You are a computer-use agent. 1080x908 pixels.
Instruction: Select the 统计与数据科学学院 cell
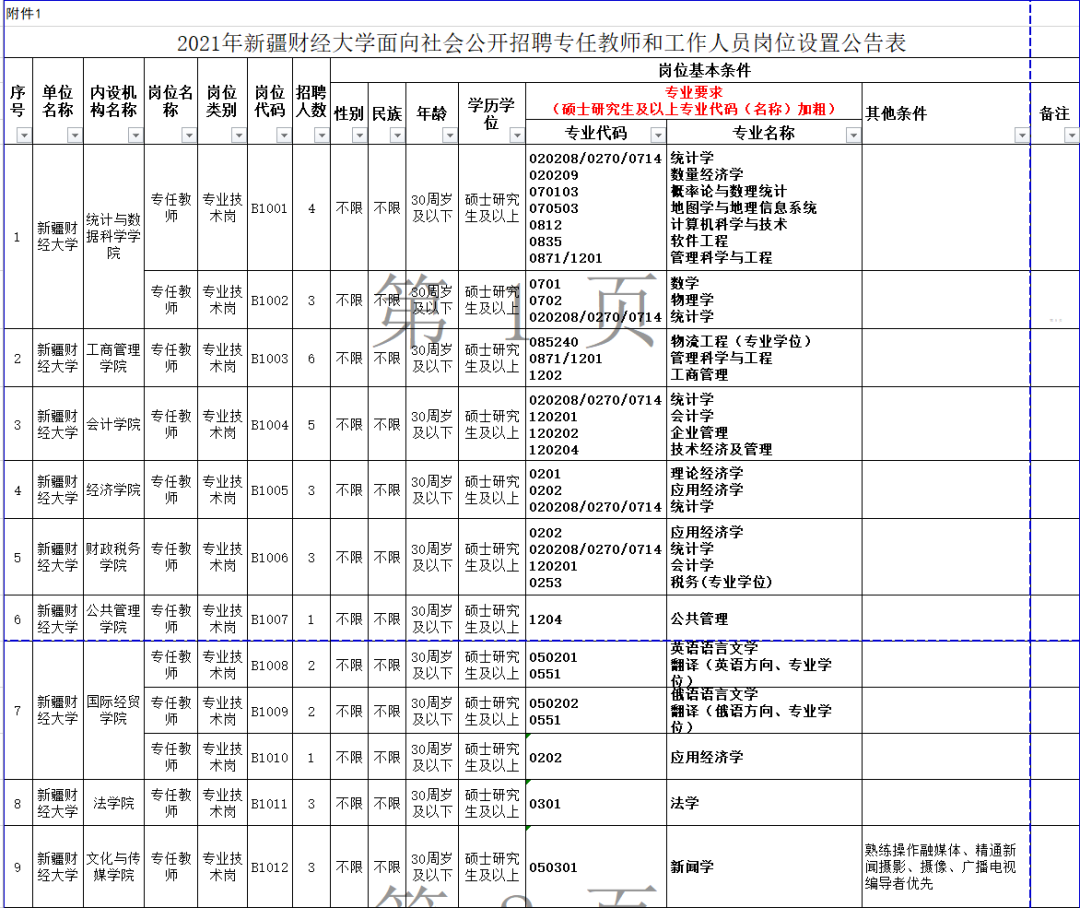(x=114, y=236)
